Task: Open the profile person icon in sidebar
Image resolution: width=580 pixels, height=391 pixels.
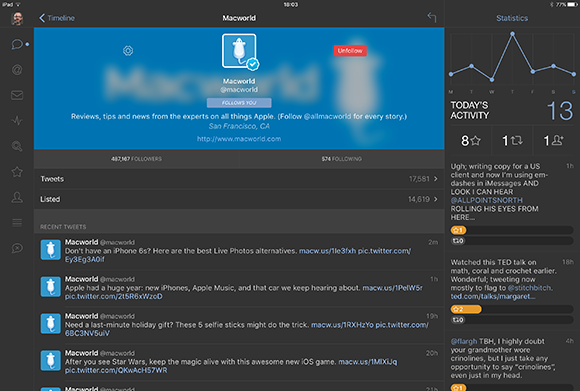Action: [17, 197]
